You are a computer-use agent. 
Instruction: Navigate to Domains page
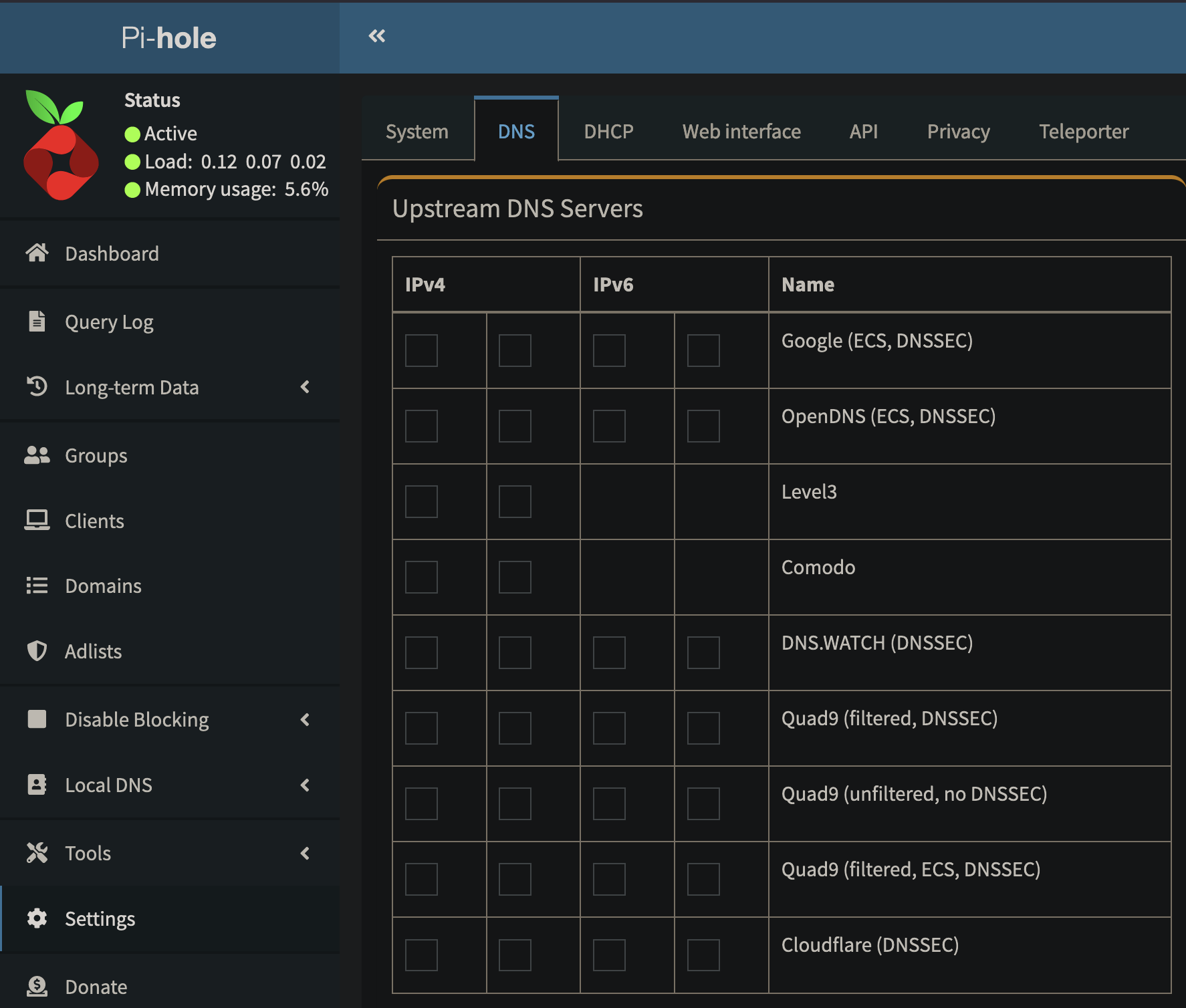coord(170,586)
